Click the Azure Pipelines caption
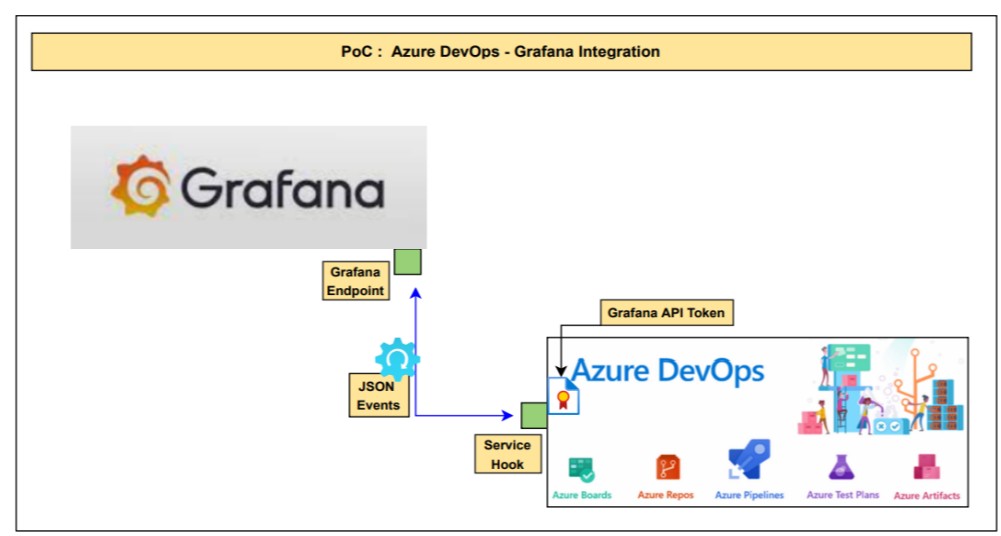1001x536 pixels. point(749,495)
